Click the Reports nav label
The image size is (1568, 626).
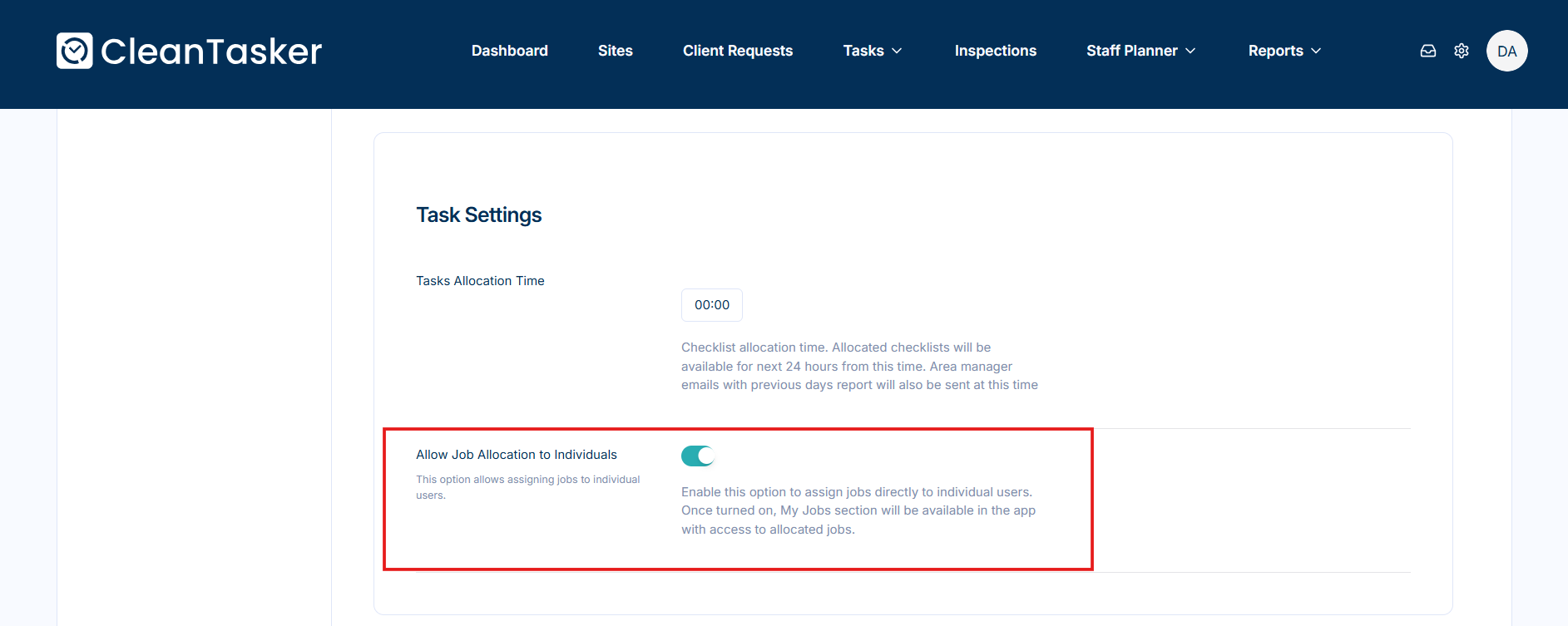pos(1275,51)
